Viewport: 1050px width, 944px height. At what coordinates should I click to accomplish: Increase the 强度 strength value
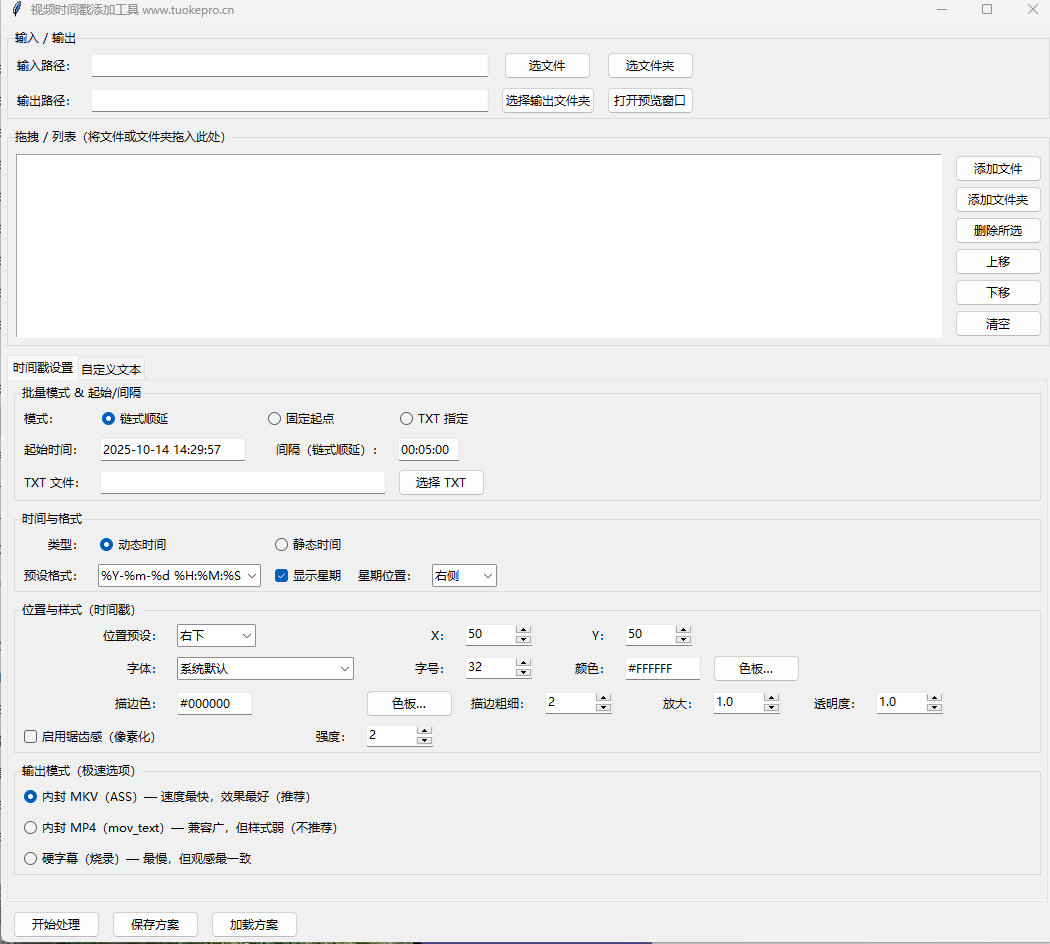click(x=424, y=731)
